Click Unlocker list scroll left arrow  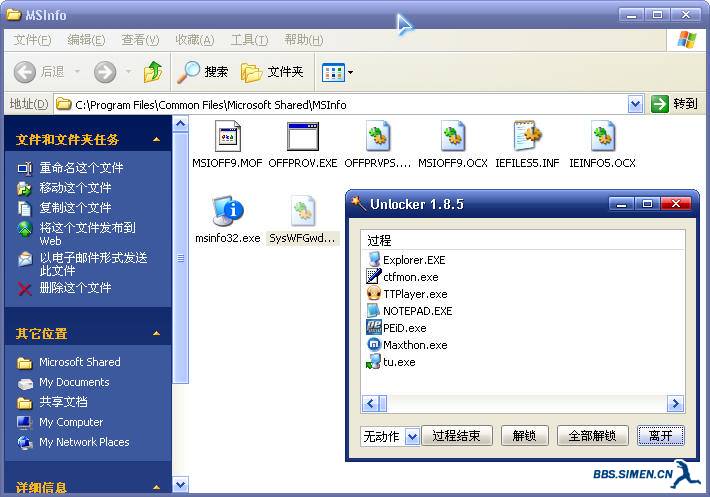pos(370,404)
